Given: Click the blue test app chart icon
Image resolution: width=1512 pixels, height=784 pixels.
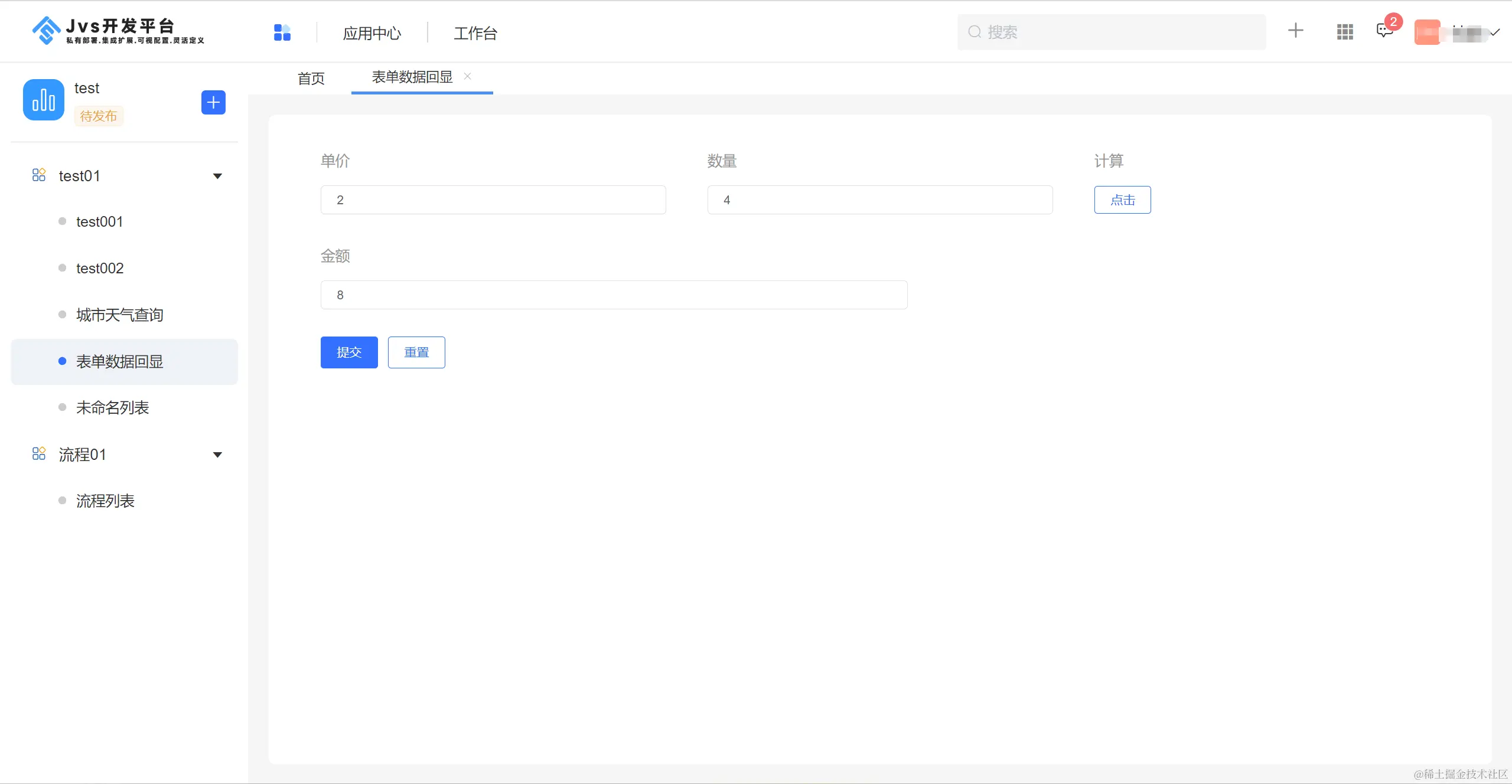Looking at the screenshot, I should (44, 100).
